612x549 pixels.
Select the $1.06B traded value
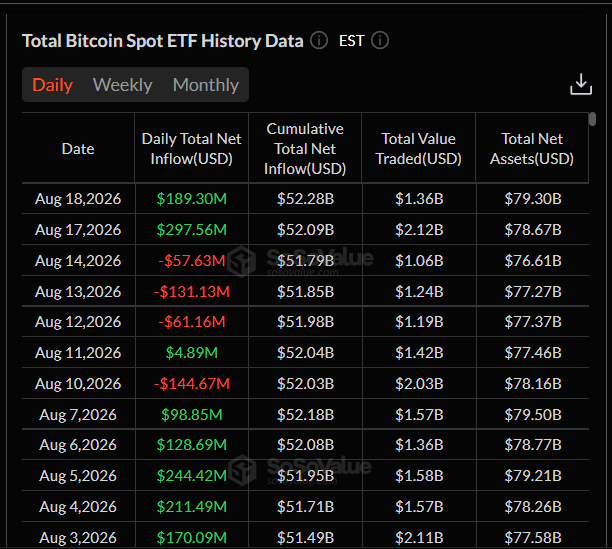(x=419, y=260)
